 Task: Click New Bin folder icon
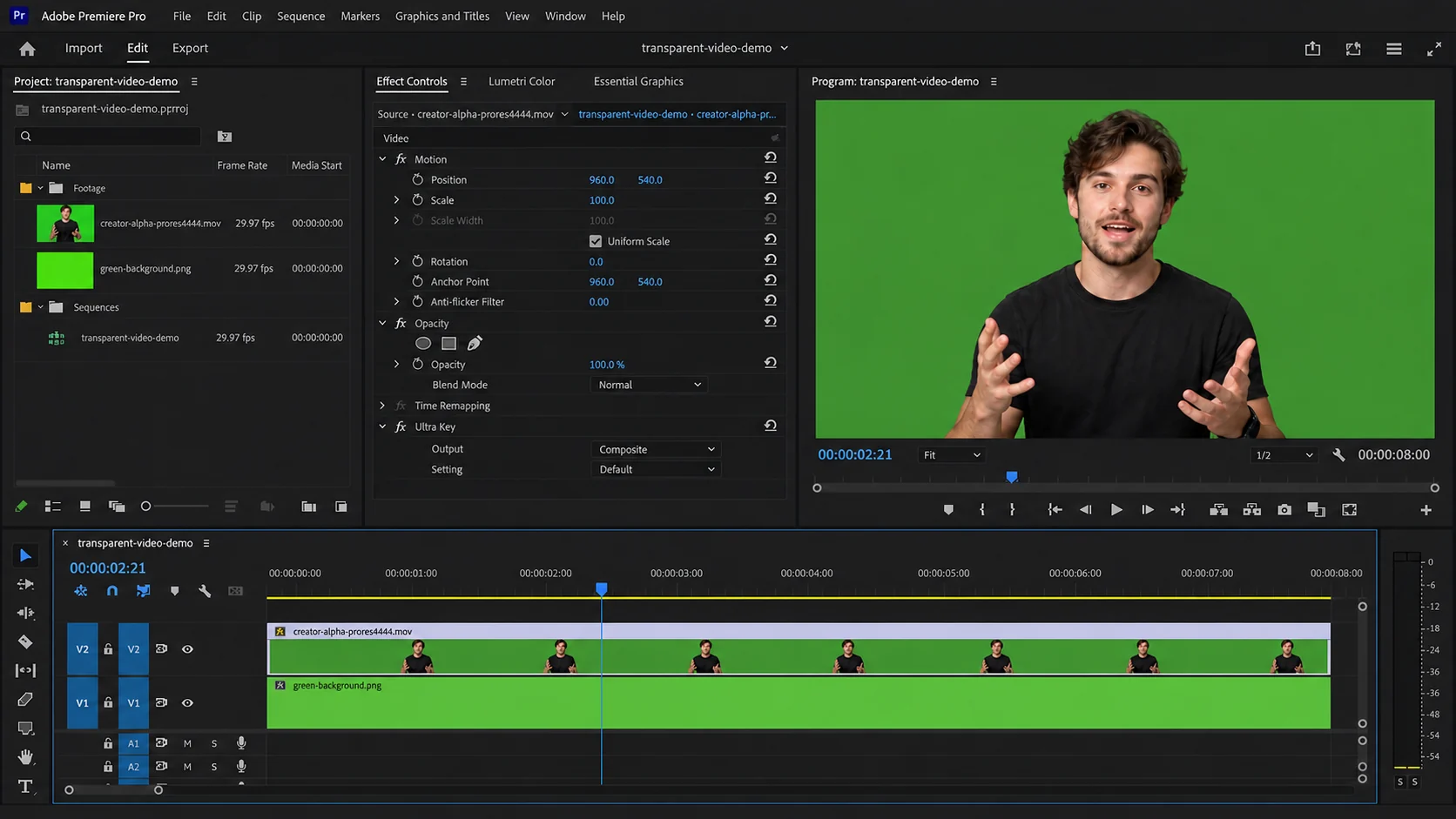308,507
